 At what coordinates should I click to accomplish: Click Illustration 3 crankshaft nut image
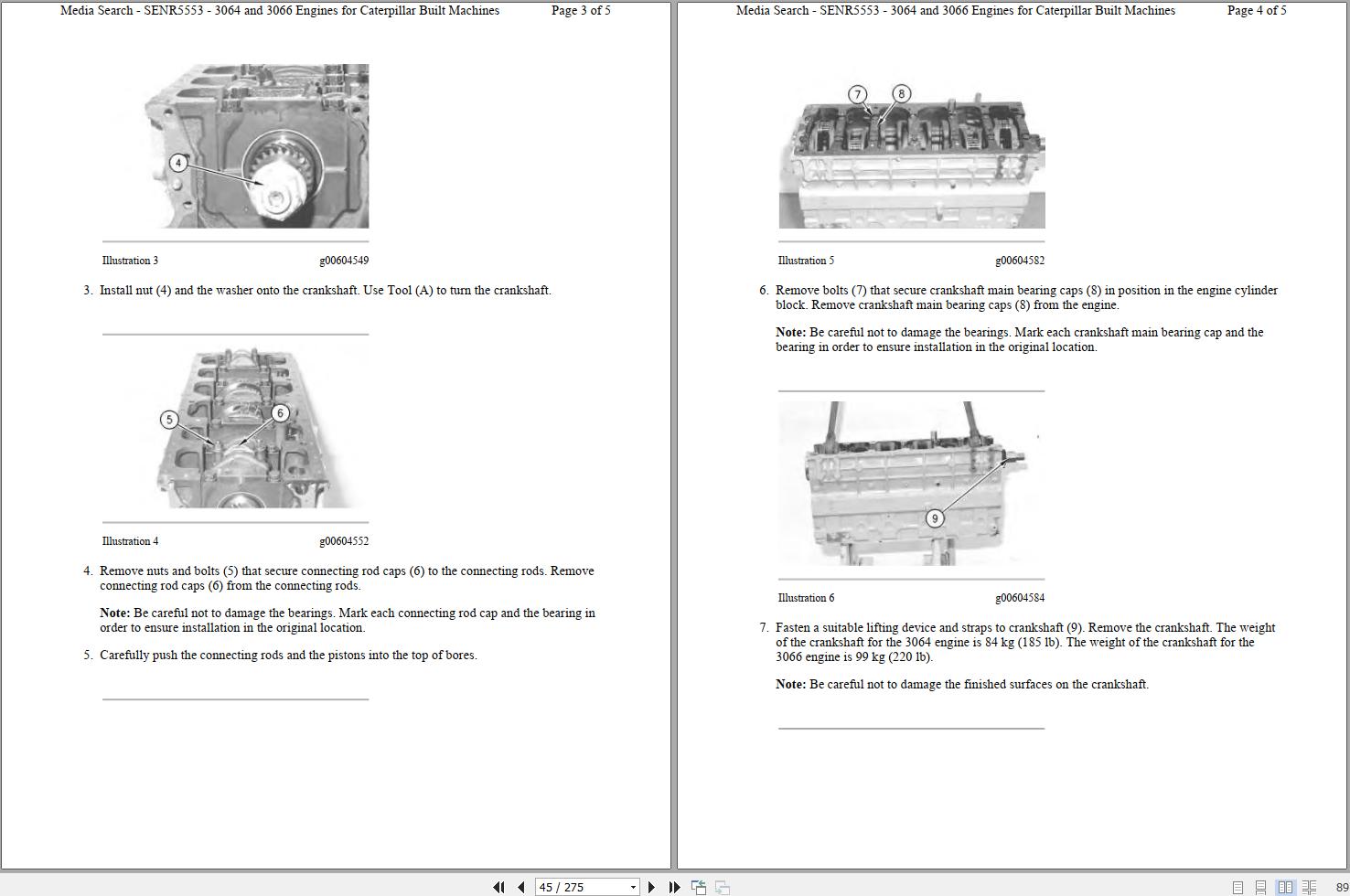[256, 146]
